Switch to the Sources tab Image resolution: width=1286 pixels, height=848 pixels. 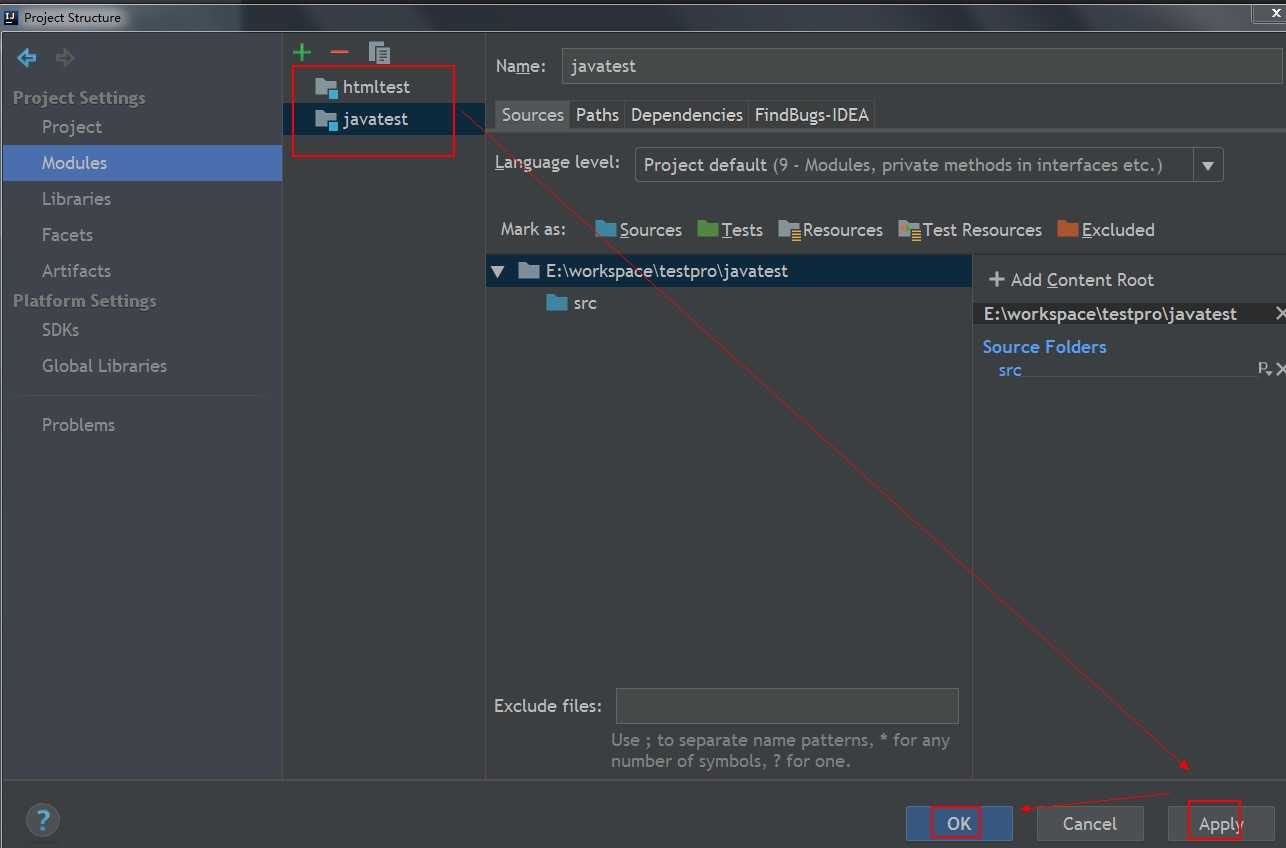pos(532,115)
